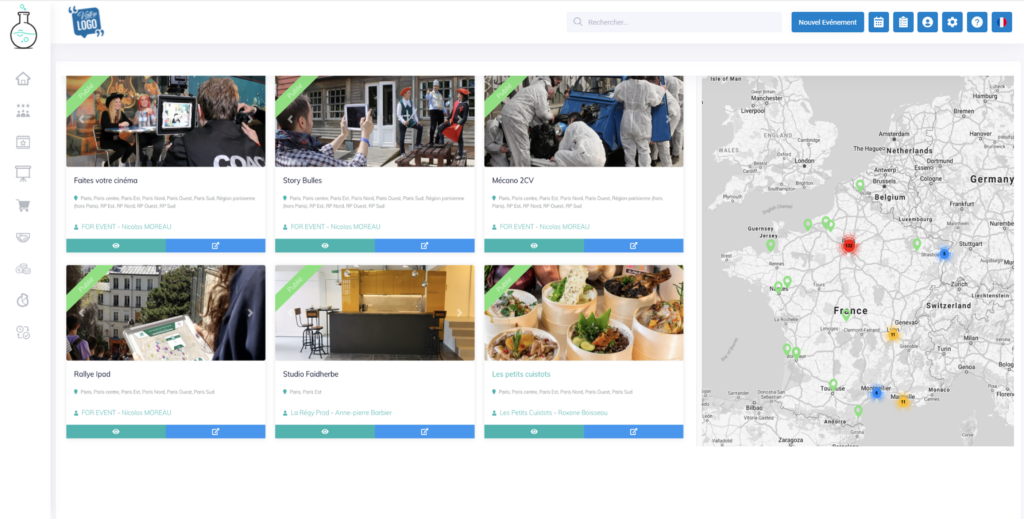Show next photo on Studio Faidherbe card
The height and width of the screenshot is (519, 1024).
coord(459,313)
